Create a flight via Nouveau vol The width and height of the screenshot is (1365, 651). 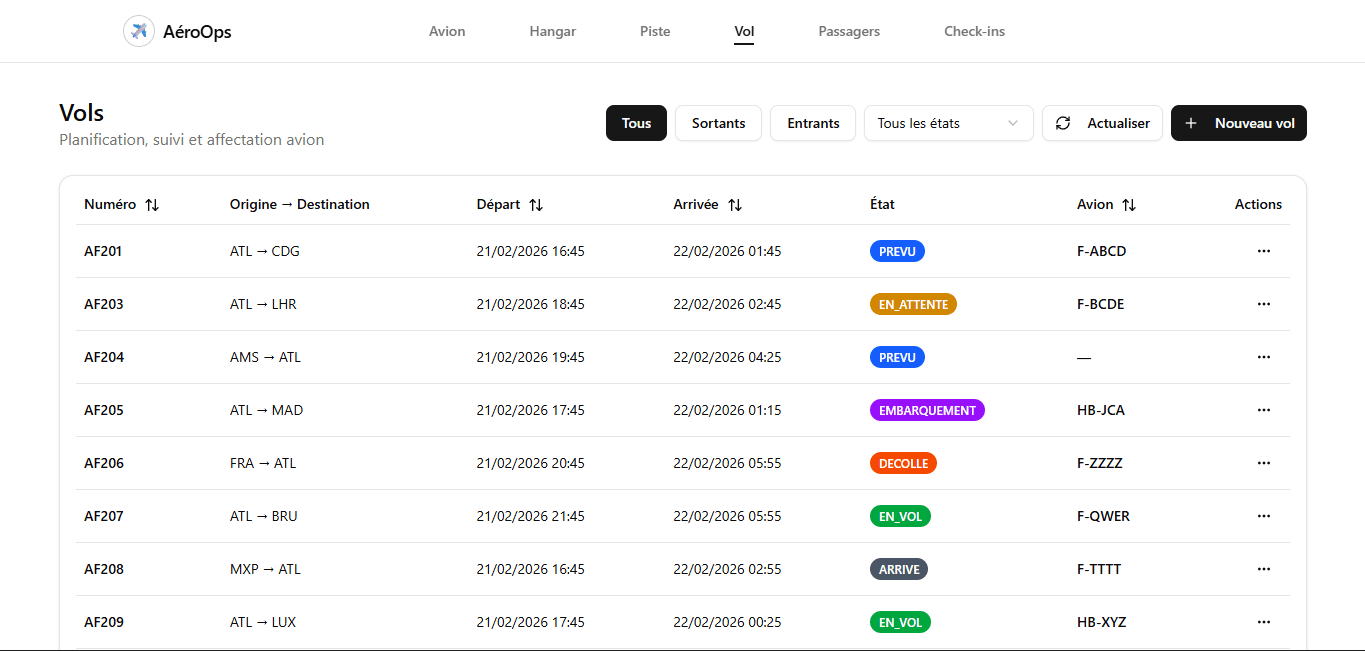pyautogui.click(x=1238, y=123)
